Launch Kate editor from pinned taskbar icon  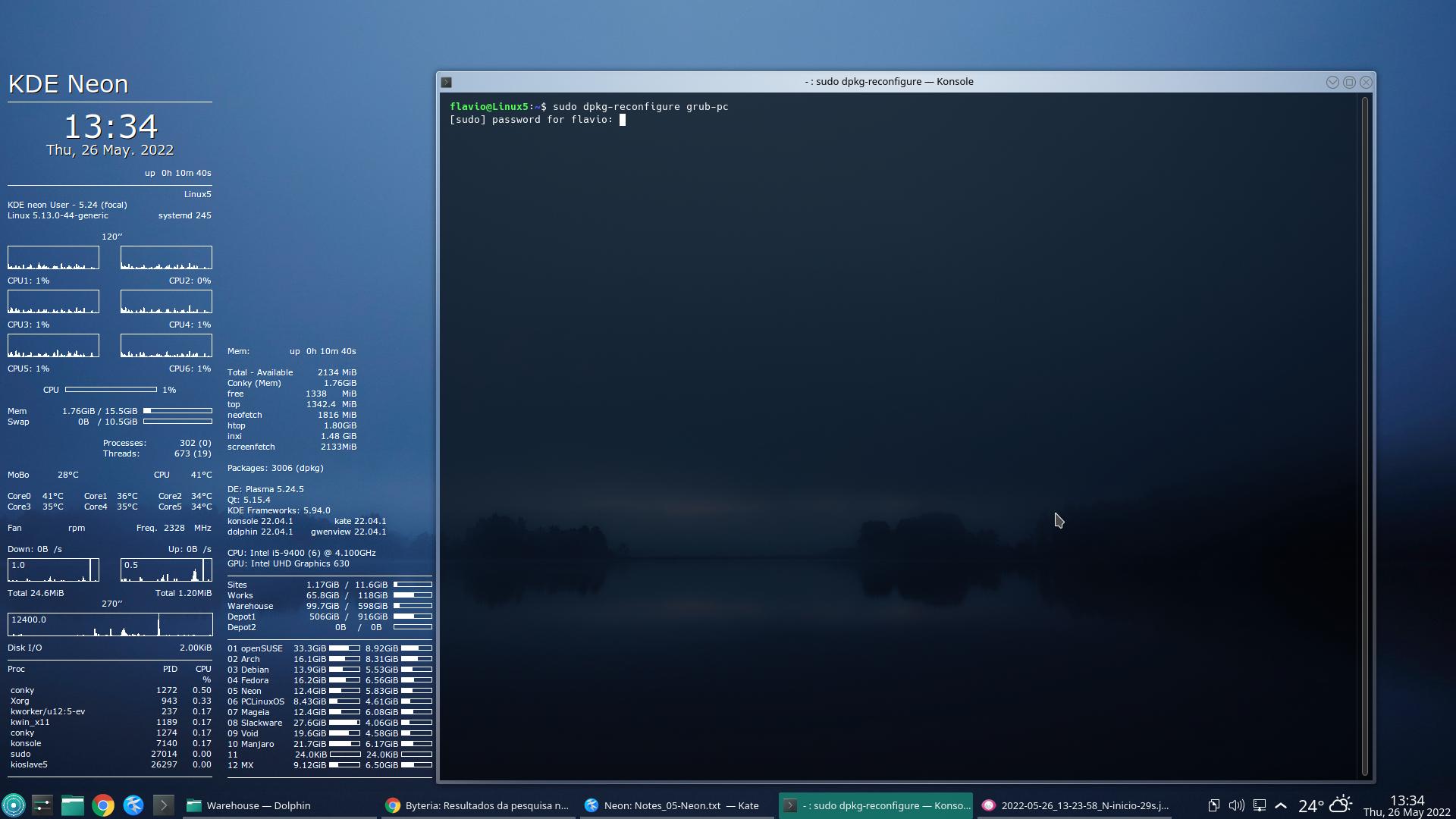pos(133,805)
